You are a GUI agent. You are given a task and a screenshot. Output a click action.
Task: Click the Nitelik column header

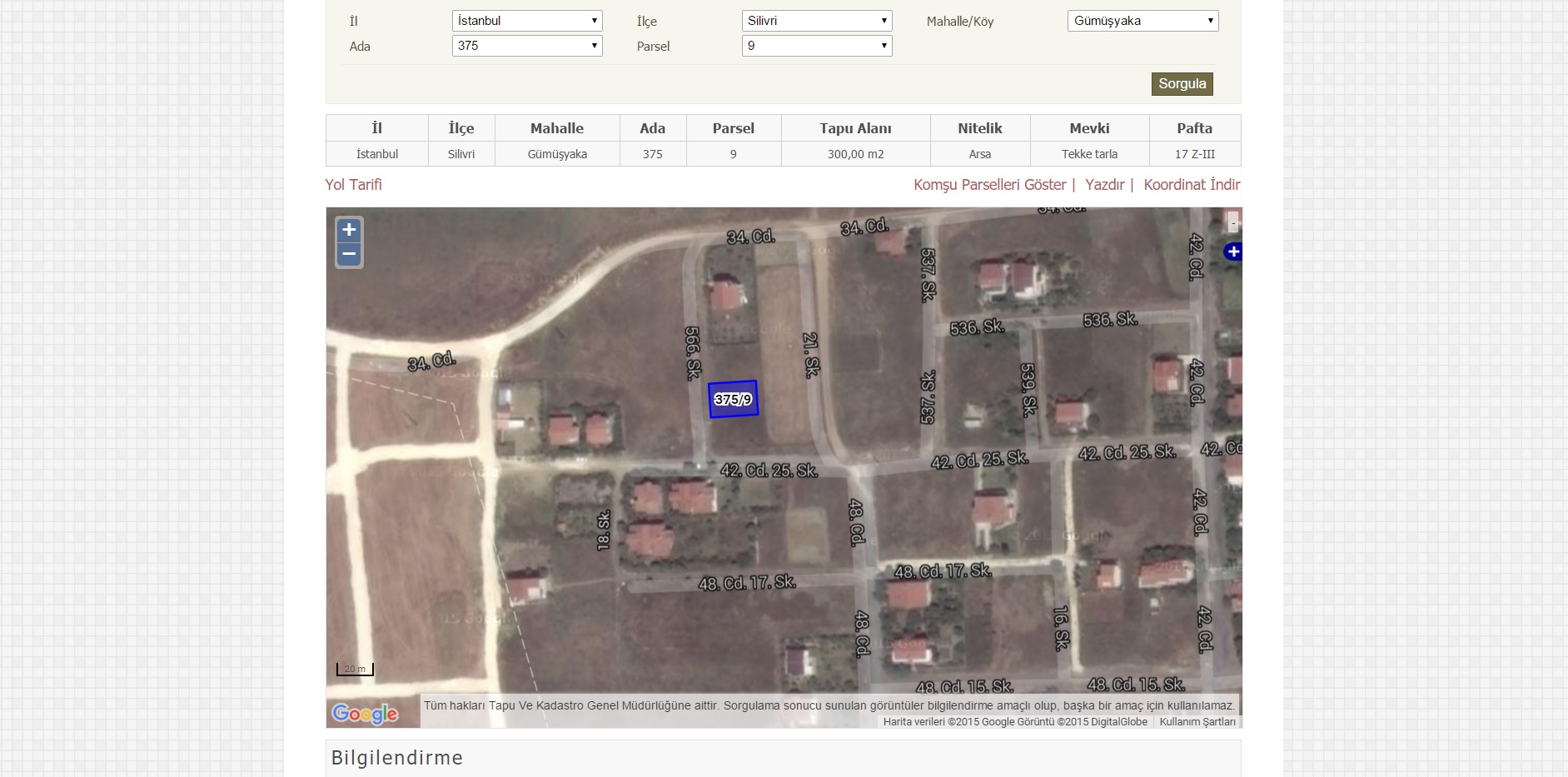[x=980, y=128]
